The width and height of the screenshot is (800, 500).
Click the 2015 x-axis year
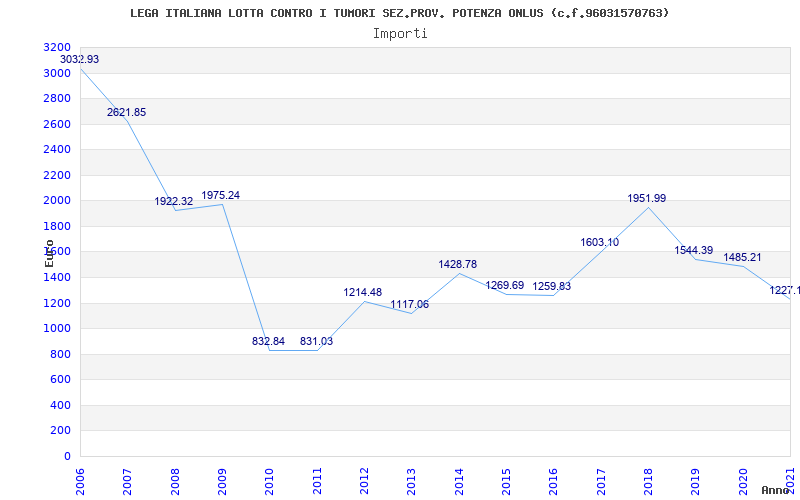coord(506,482)
